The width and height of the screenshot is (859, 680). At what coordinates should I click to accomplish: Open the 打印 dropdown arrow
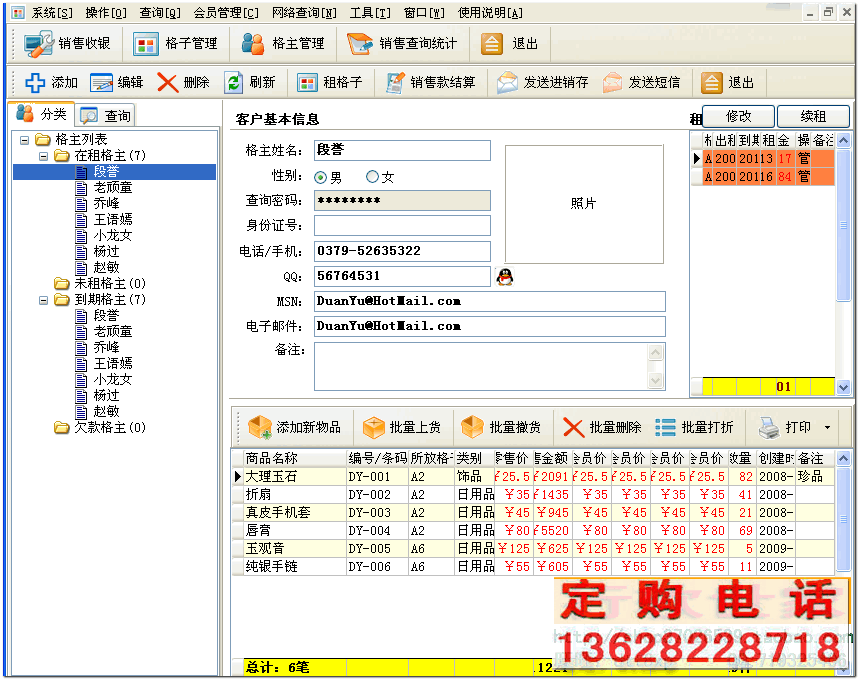point(827,427)
